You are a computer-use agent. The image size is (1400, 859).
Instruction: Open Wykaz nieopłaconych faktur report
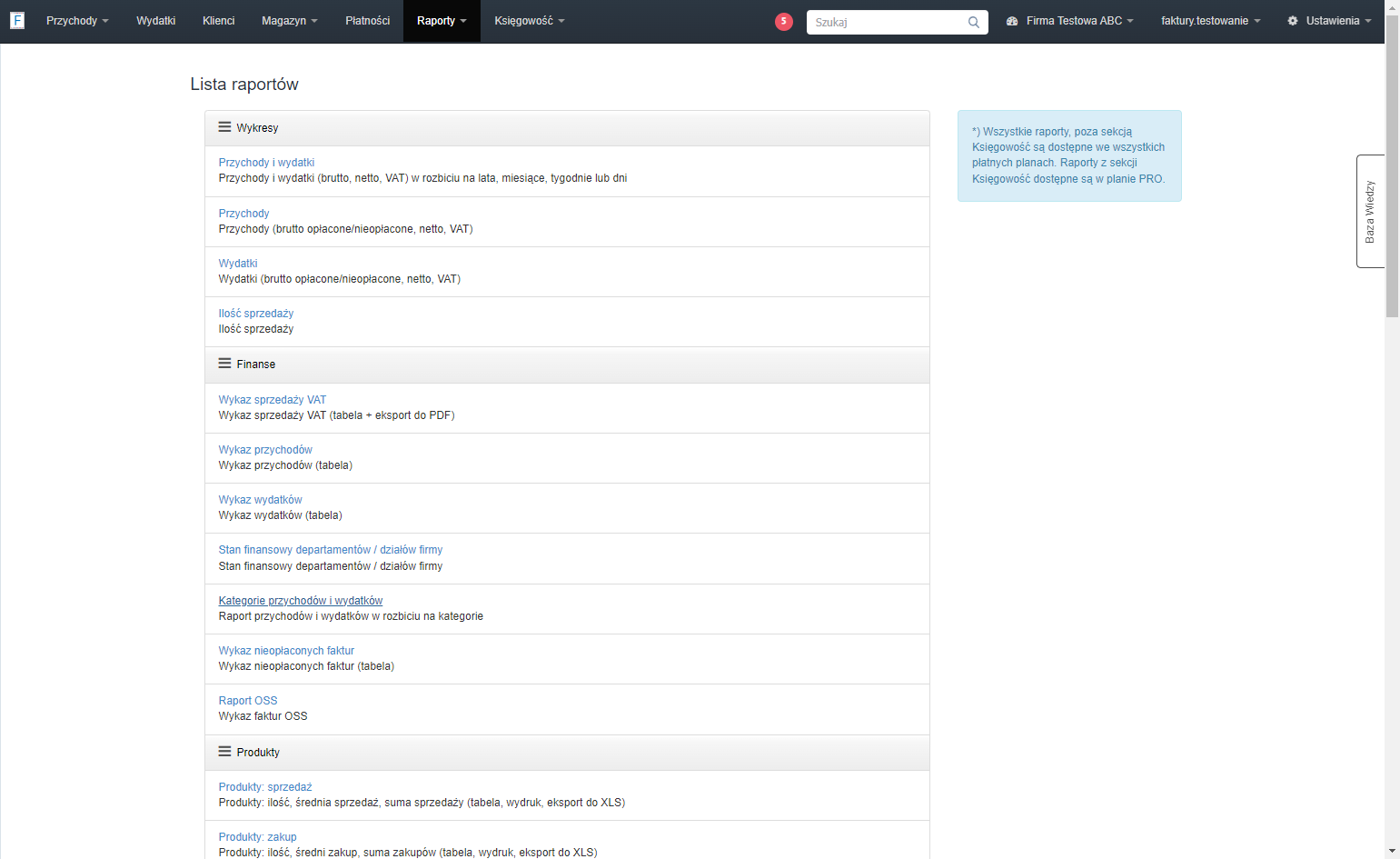(286, 651)
